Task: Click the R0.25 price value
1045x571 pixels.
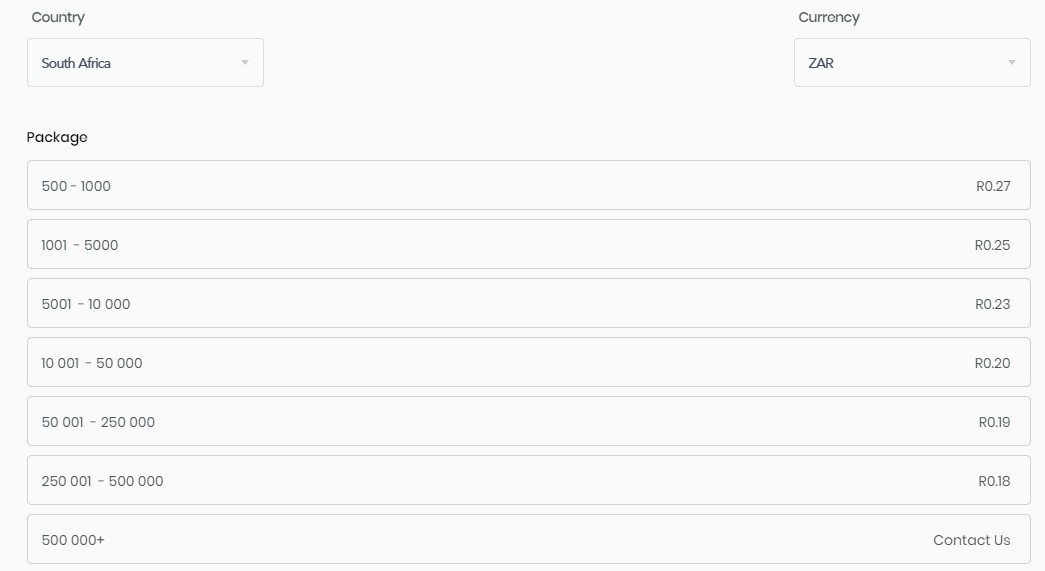Action: tap(992, 245)
